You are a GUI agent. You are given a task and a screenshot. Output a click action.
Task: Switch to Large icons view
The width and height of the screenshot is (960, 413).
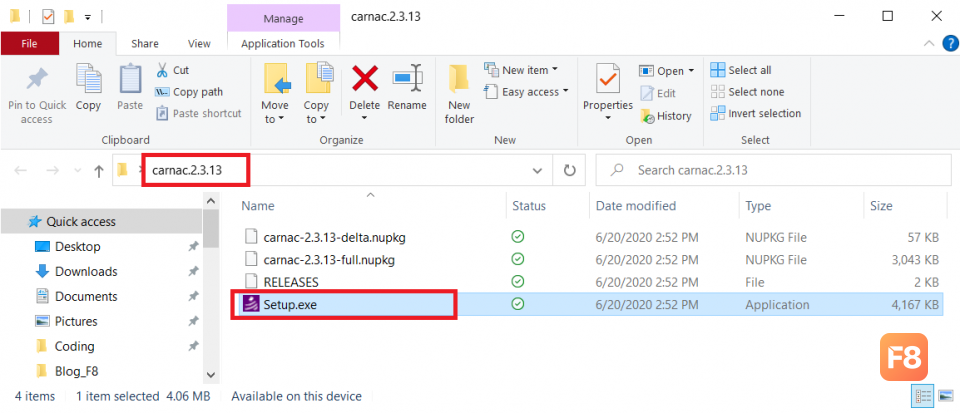point(945,396)
